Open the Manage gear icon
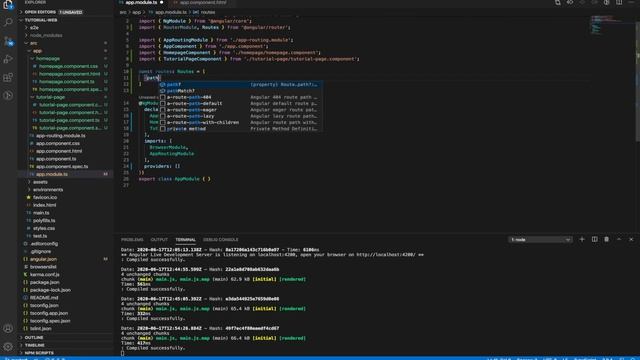This screenshot has width=640, height=360. point(8,347)
